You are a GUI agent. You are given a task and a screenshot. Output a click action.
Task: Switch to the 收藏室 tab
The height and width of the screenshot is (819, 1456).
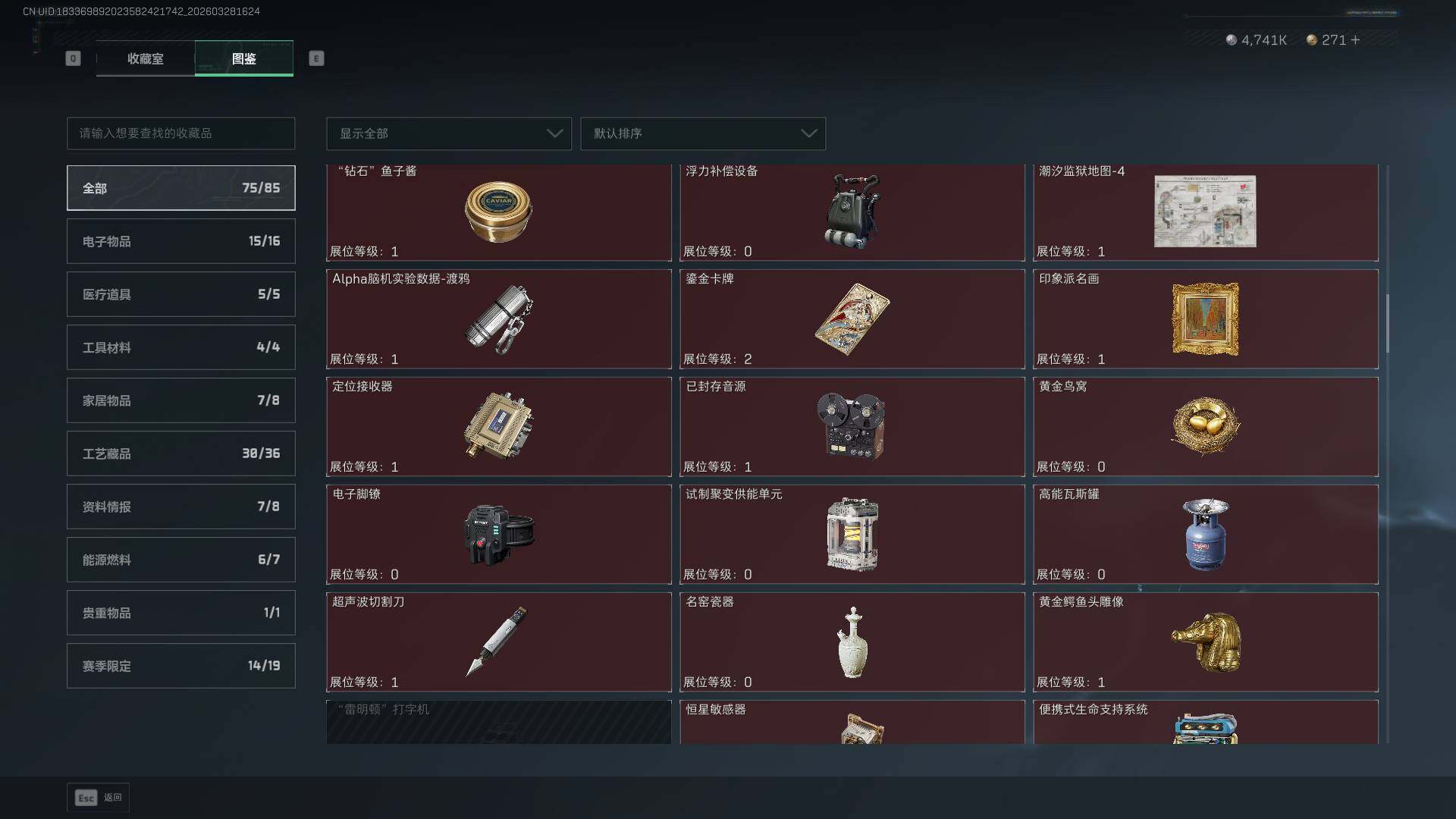tap(146, 58)
